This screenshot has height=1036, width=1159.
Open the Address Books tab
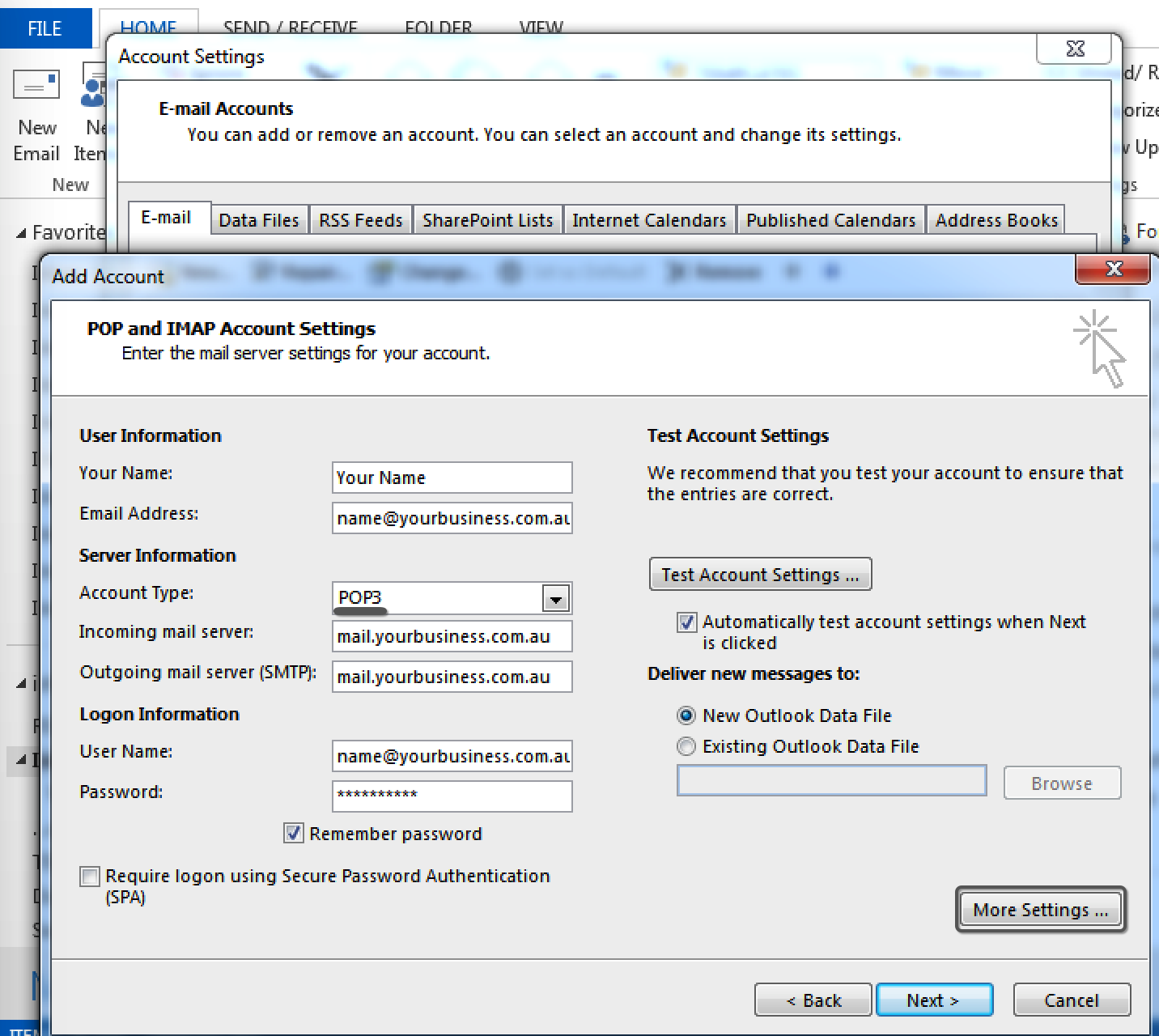click(996, 220)
